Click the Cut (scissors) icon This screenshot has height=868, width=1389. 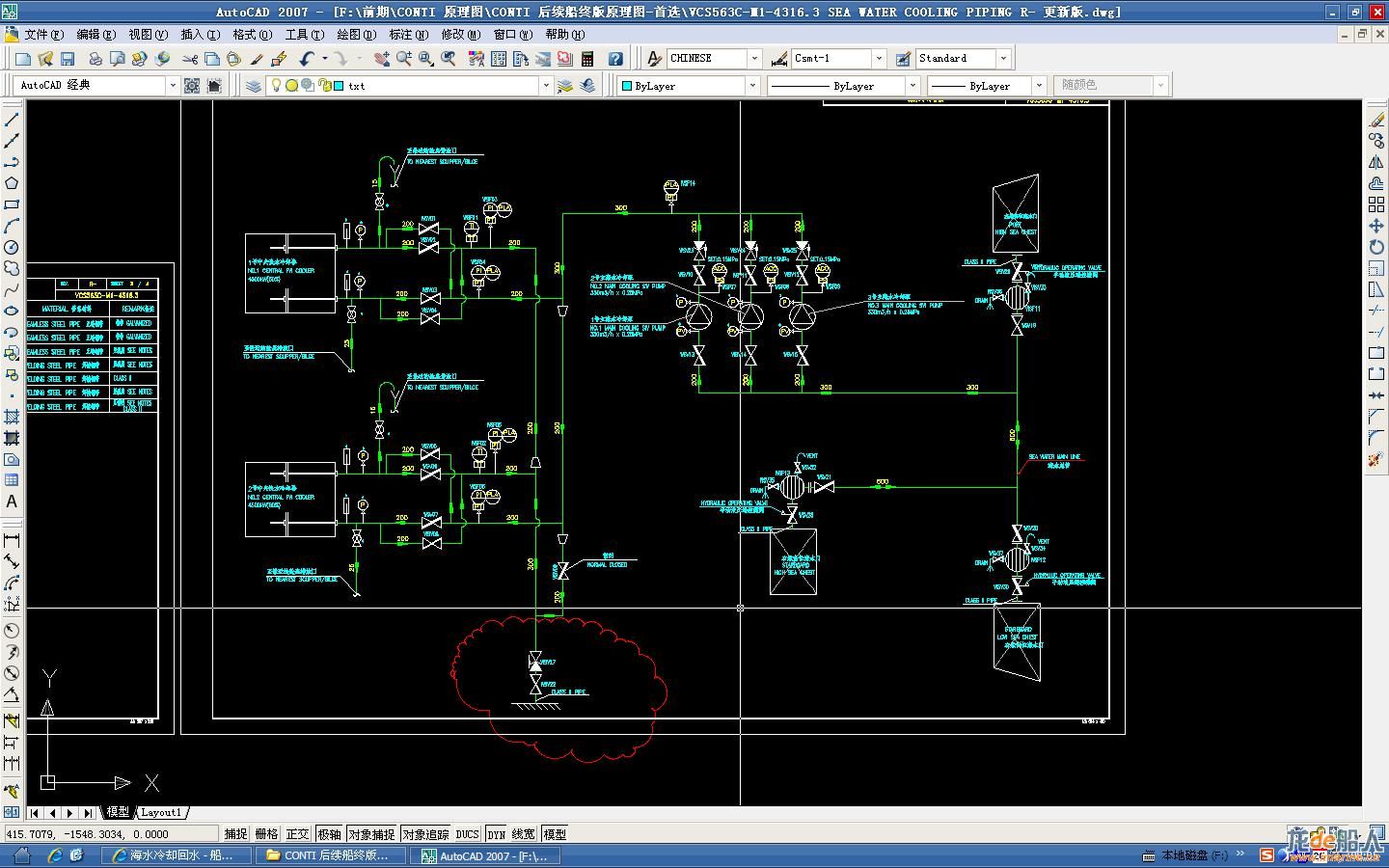(190, 59)
